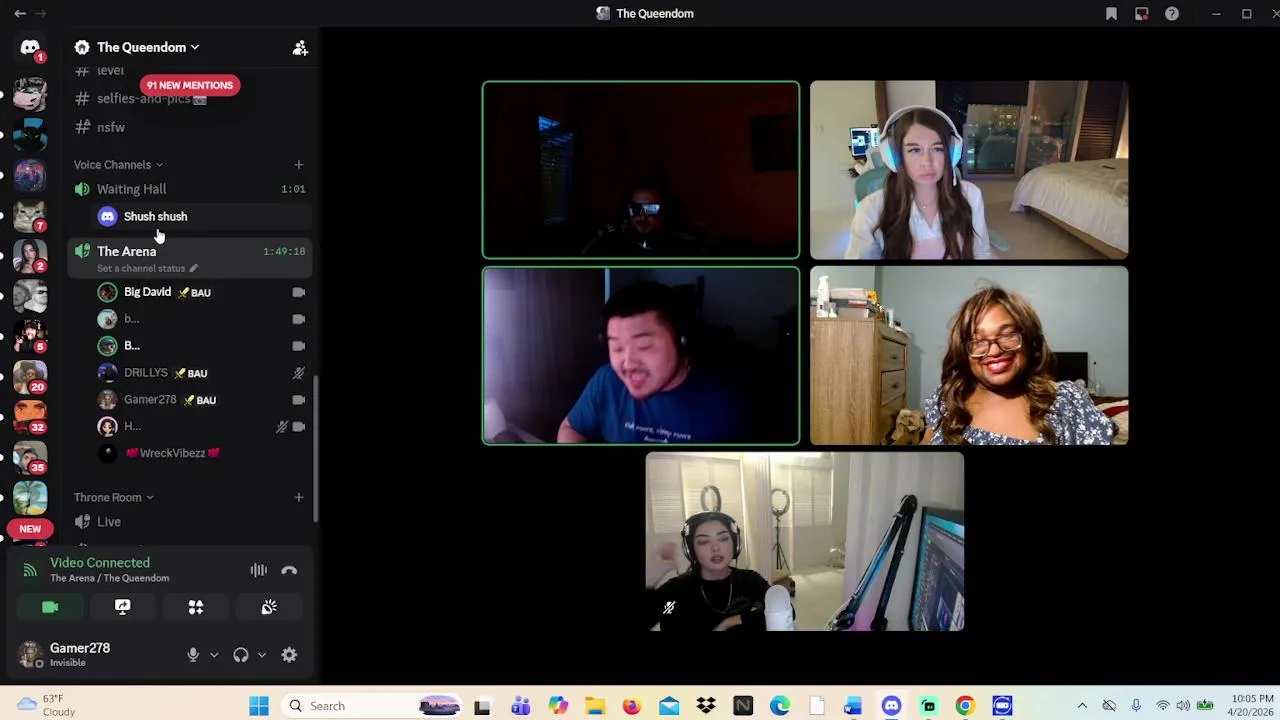Click Set a channel status
Screen dimensions: 1280x720
(x=141, y=268)
